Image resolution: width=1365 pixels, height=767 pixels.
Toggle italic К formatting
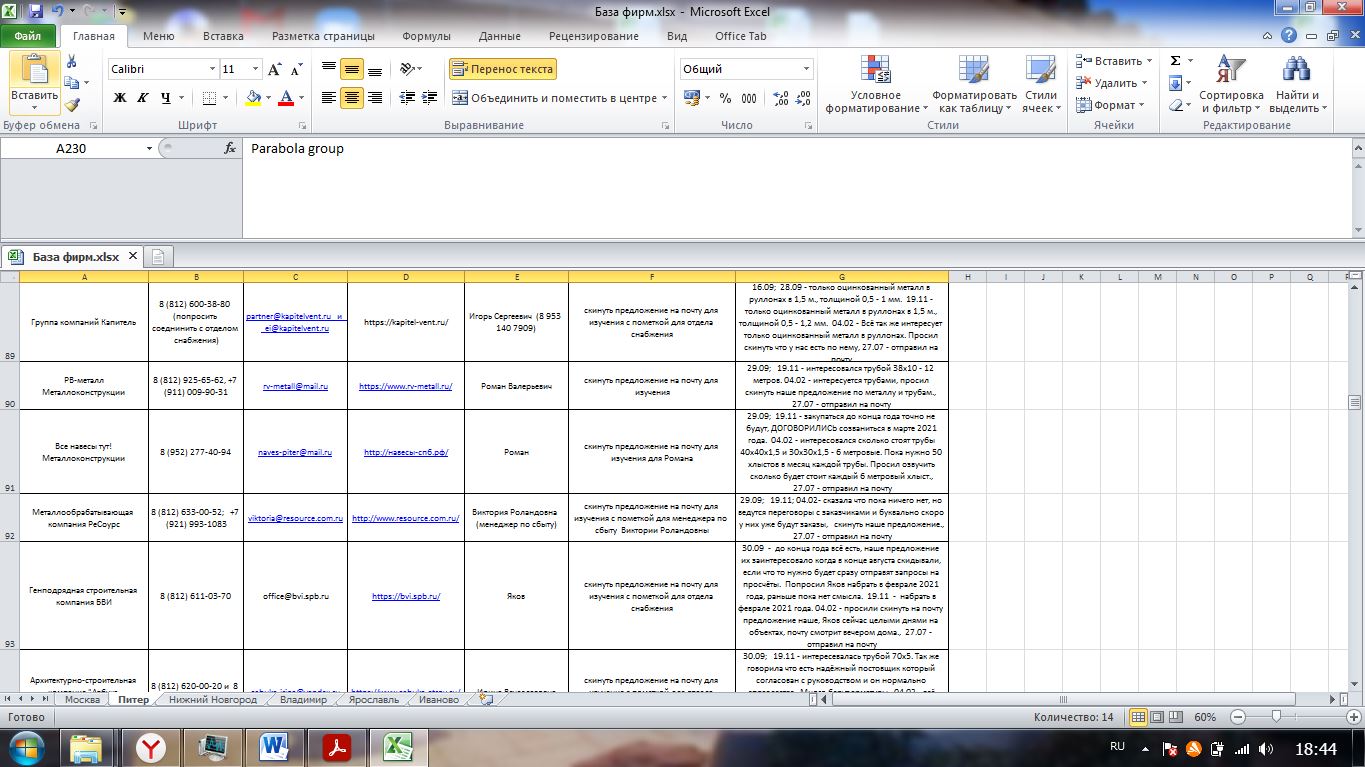click(x=143, y=98)
